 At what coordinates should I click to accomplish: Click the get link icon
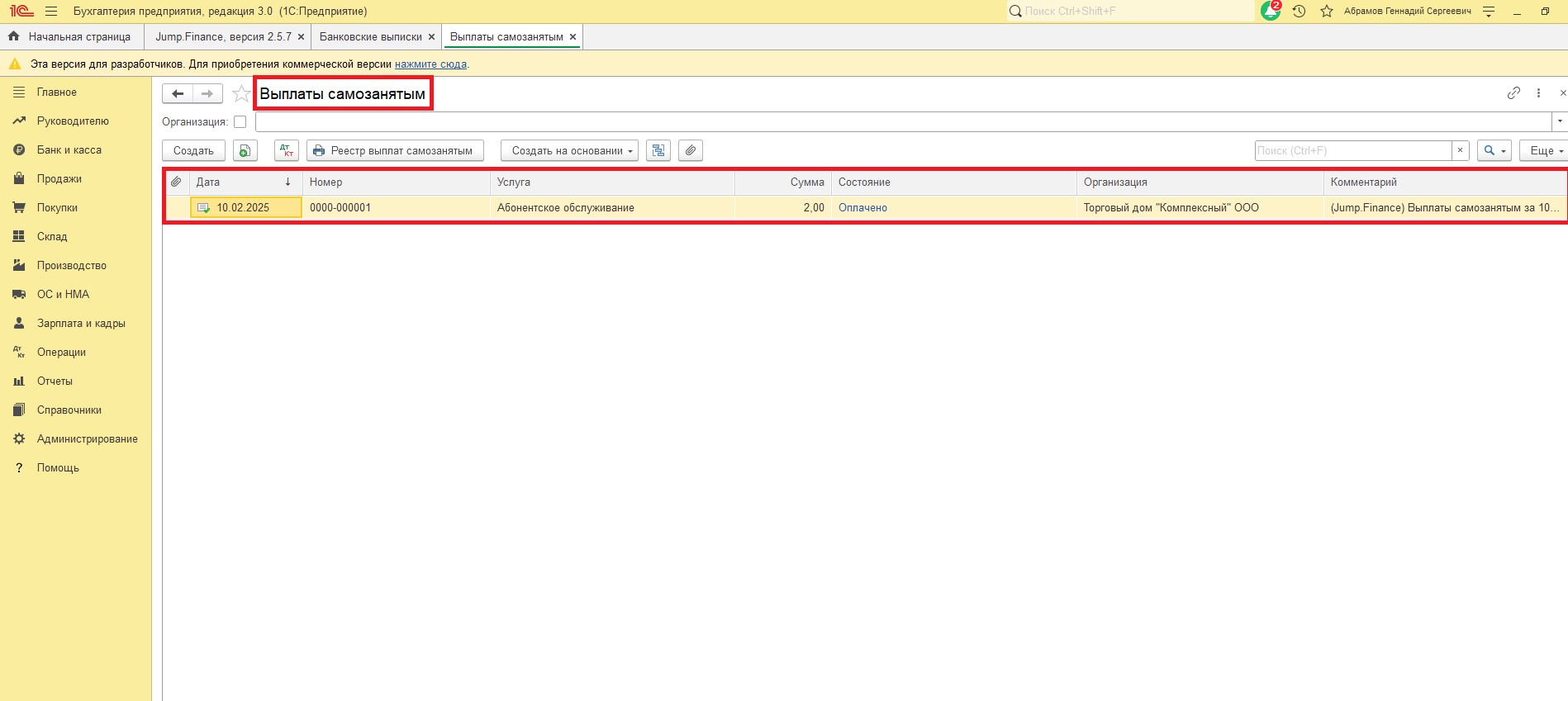pos(1513,93)
